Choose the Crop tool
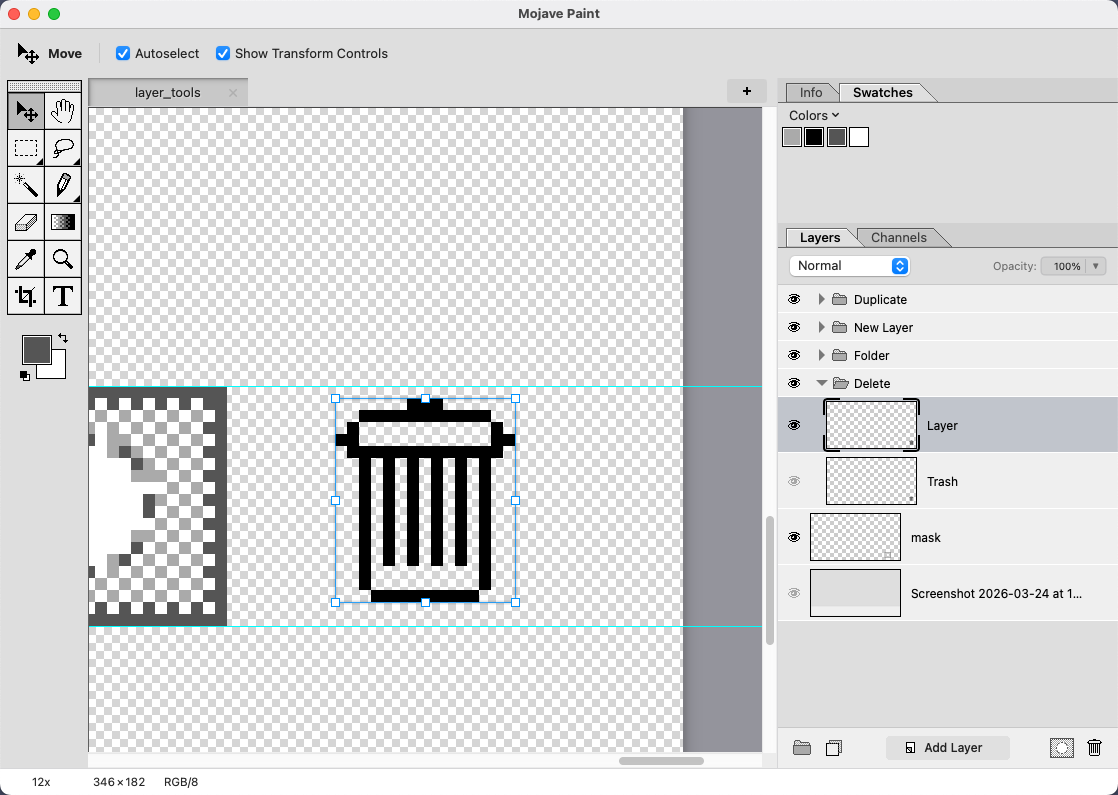 [26, 295]
